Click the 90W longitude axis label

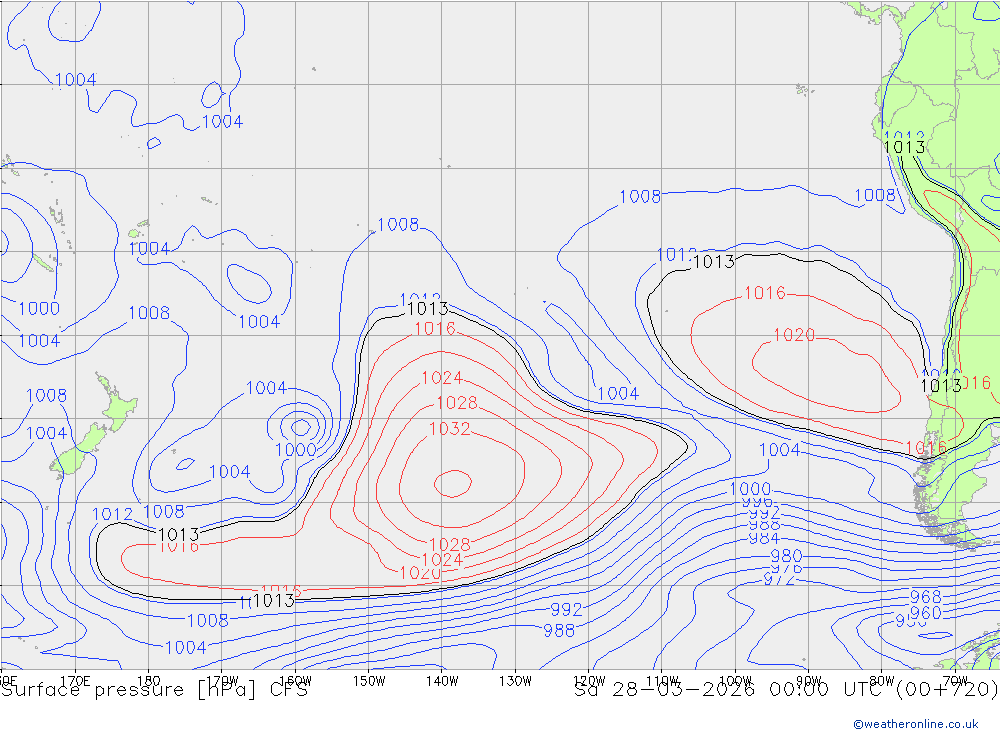pos(809,681)
